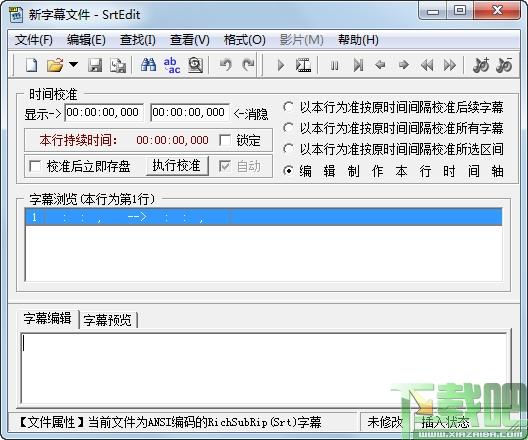The width and height of the screenshot is (528, 440).
Task: Save the file using the floppy disk icon
Action: (95, 65)
